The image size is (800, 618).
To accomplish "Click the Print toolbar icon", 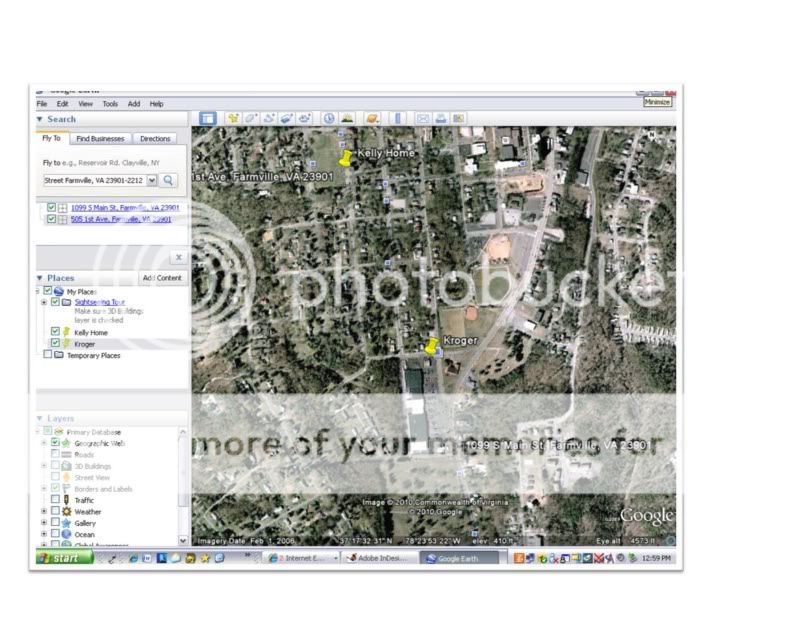I will (440, 118).
